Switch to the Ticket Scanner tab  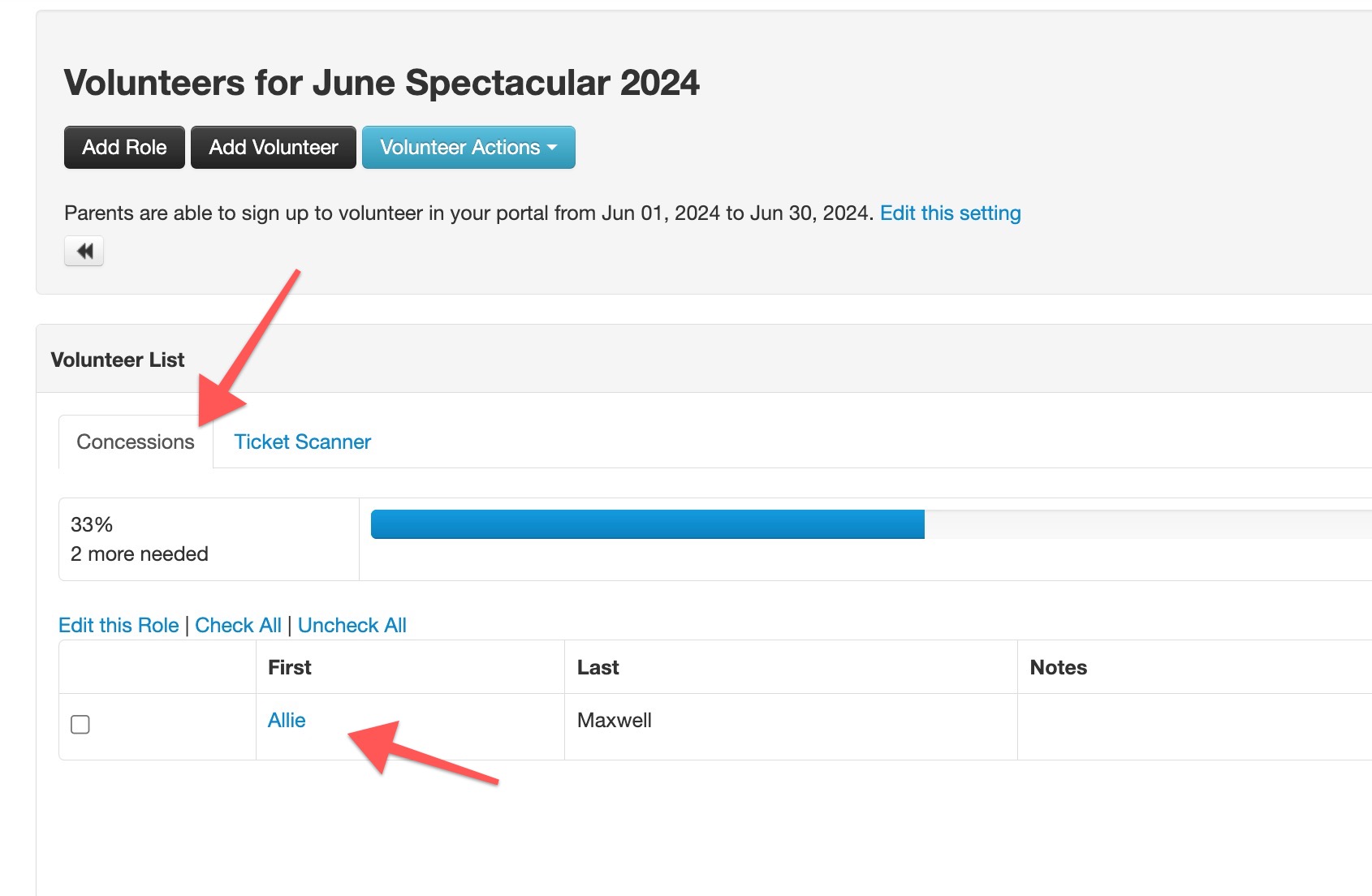[302, 442]
